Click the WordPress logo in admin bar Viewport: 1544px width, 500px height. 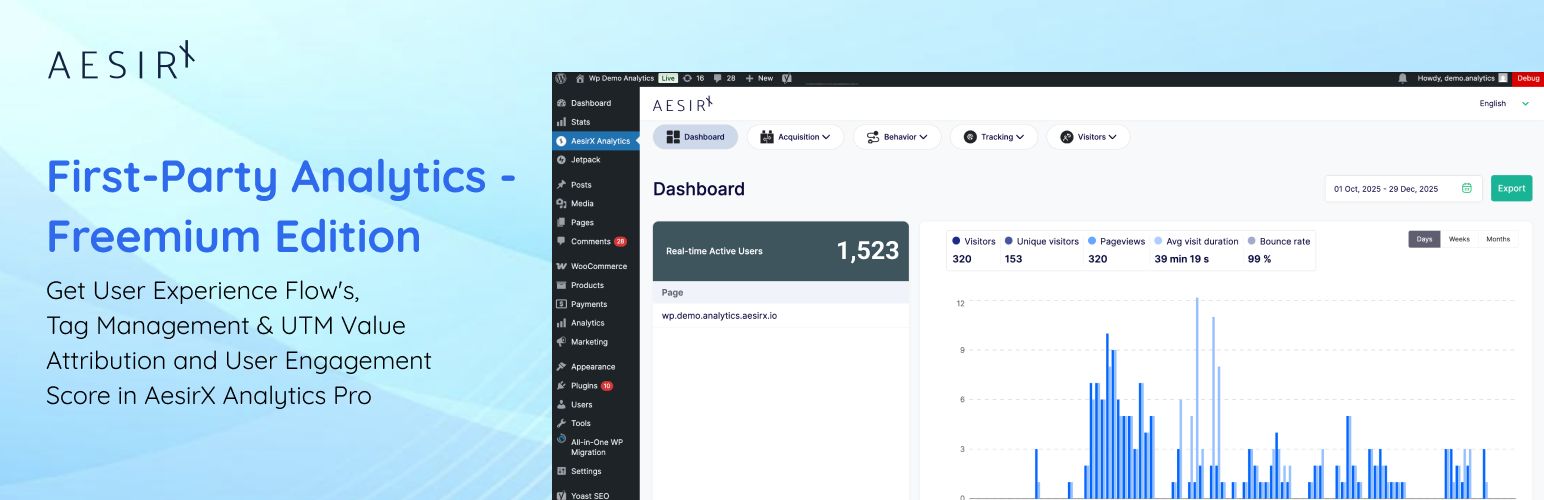click(562, 78)
